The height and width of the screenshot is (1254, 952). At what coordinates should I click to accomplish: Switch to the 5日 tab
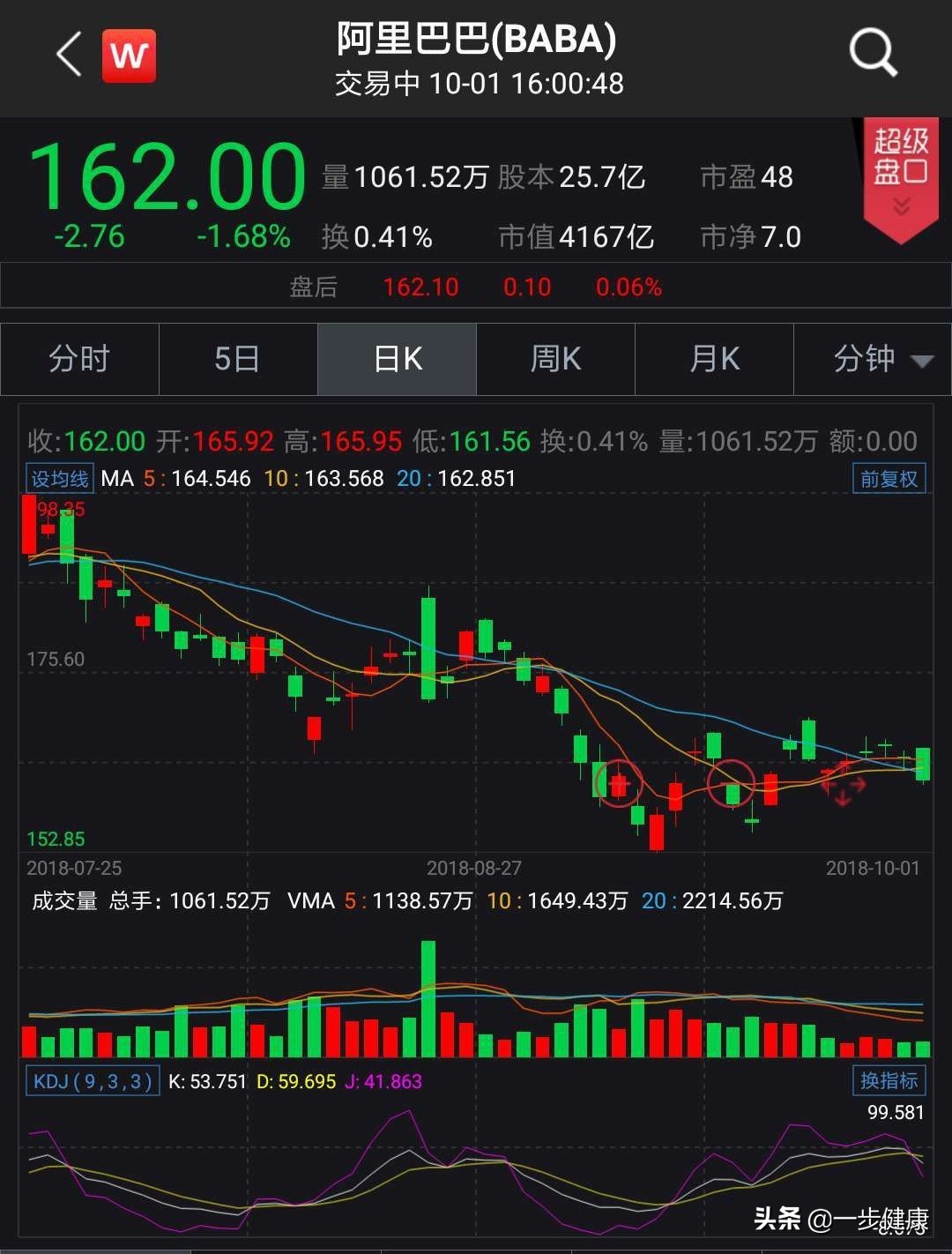[x=238, y=359]
